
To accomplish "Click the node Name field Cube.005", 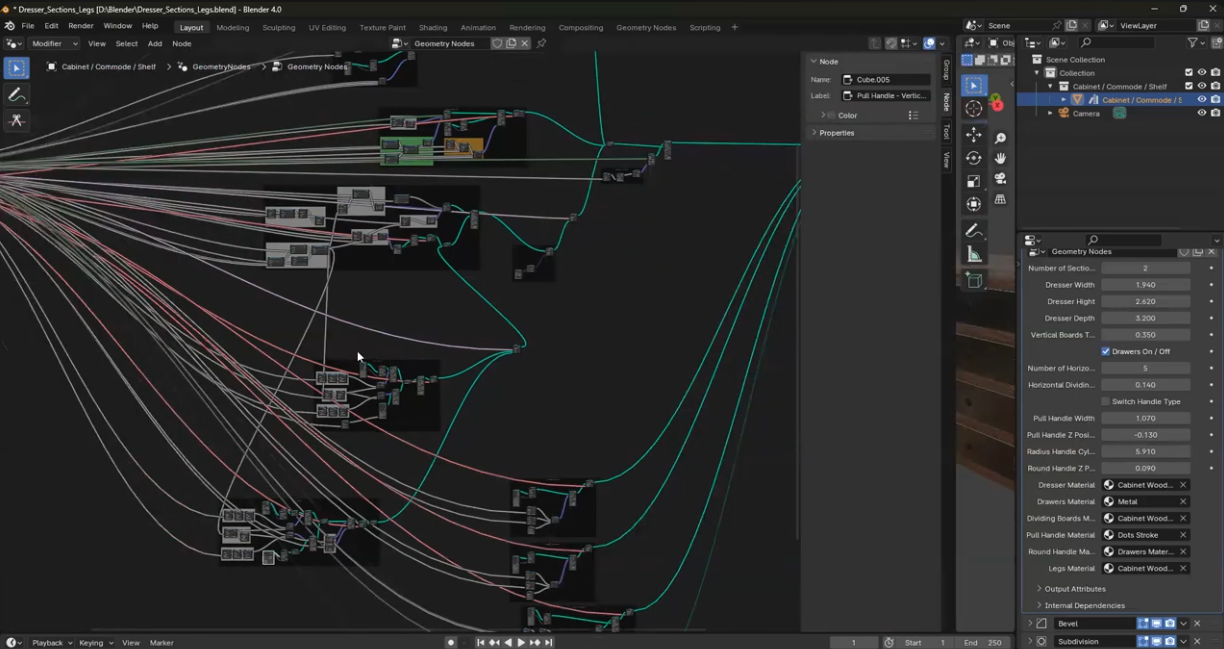I will 885,79.
